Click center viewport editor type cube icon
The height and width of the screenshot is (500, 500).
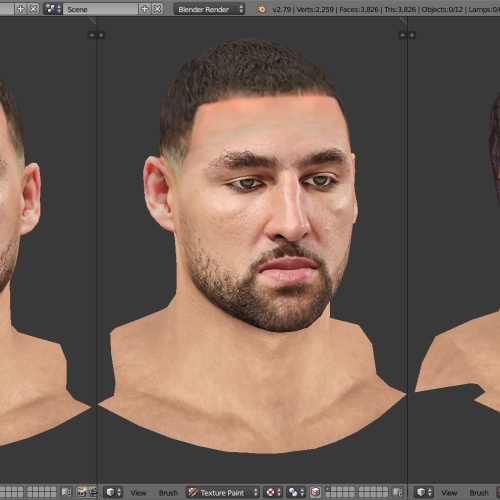pyautogui.click(x=113, y=492)
